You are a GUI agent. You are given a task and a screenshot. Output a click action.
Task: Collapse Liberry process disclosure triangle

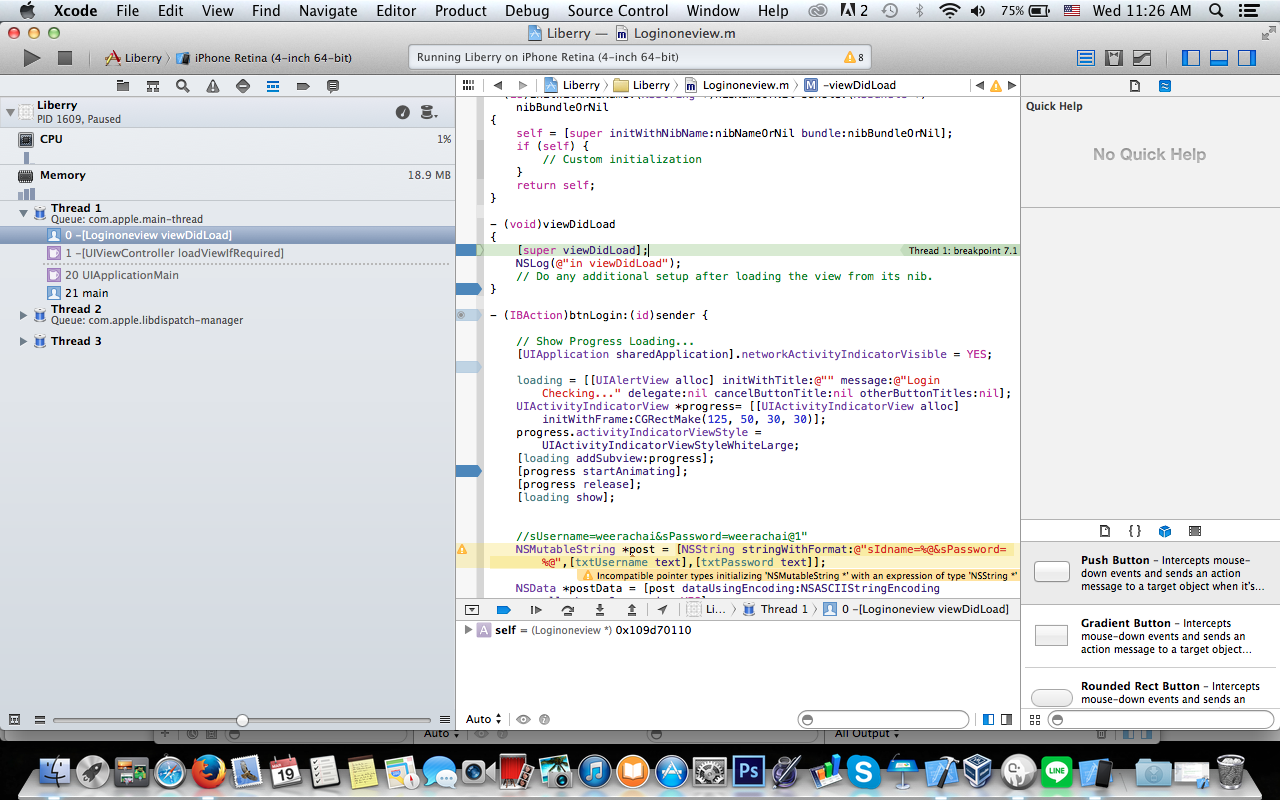coord(9,112)
